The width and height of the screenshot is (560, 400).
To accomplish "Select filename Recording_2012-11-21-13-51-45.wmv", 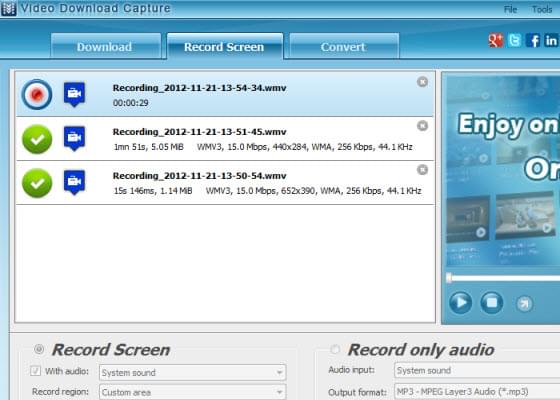I will click(199, 132).
